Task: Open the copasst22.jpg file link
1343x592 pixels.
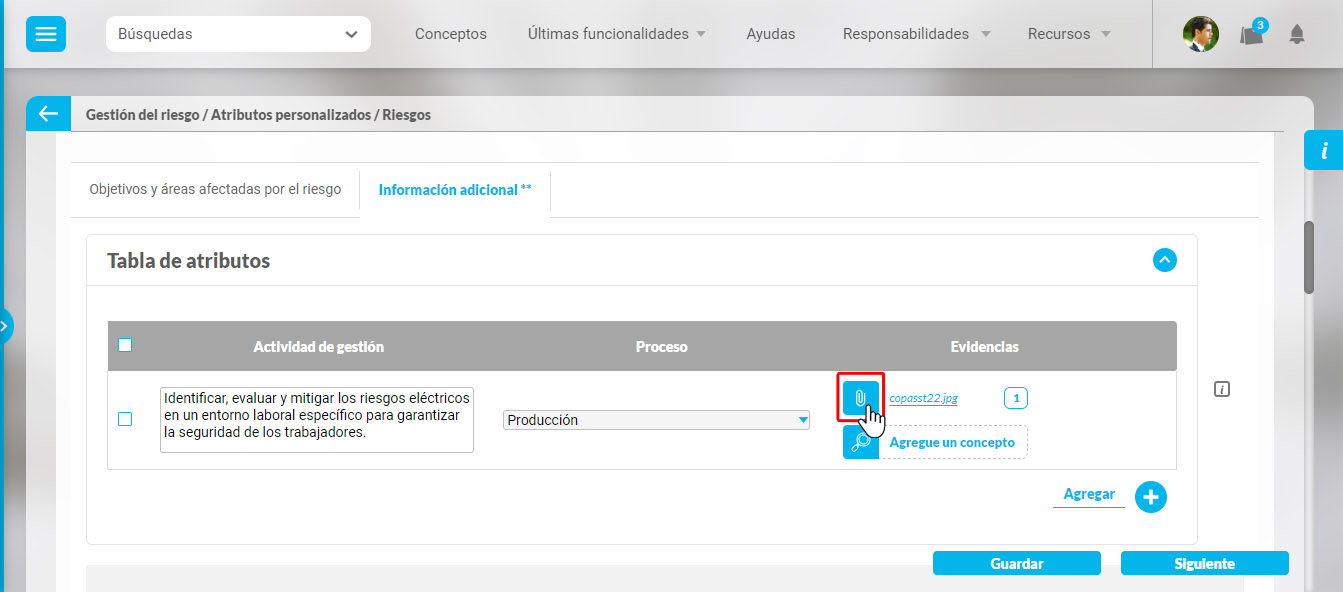Action: click(923, 398)
